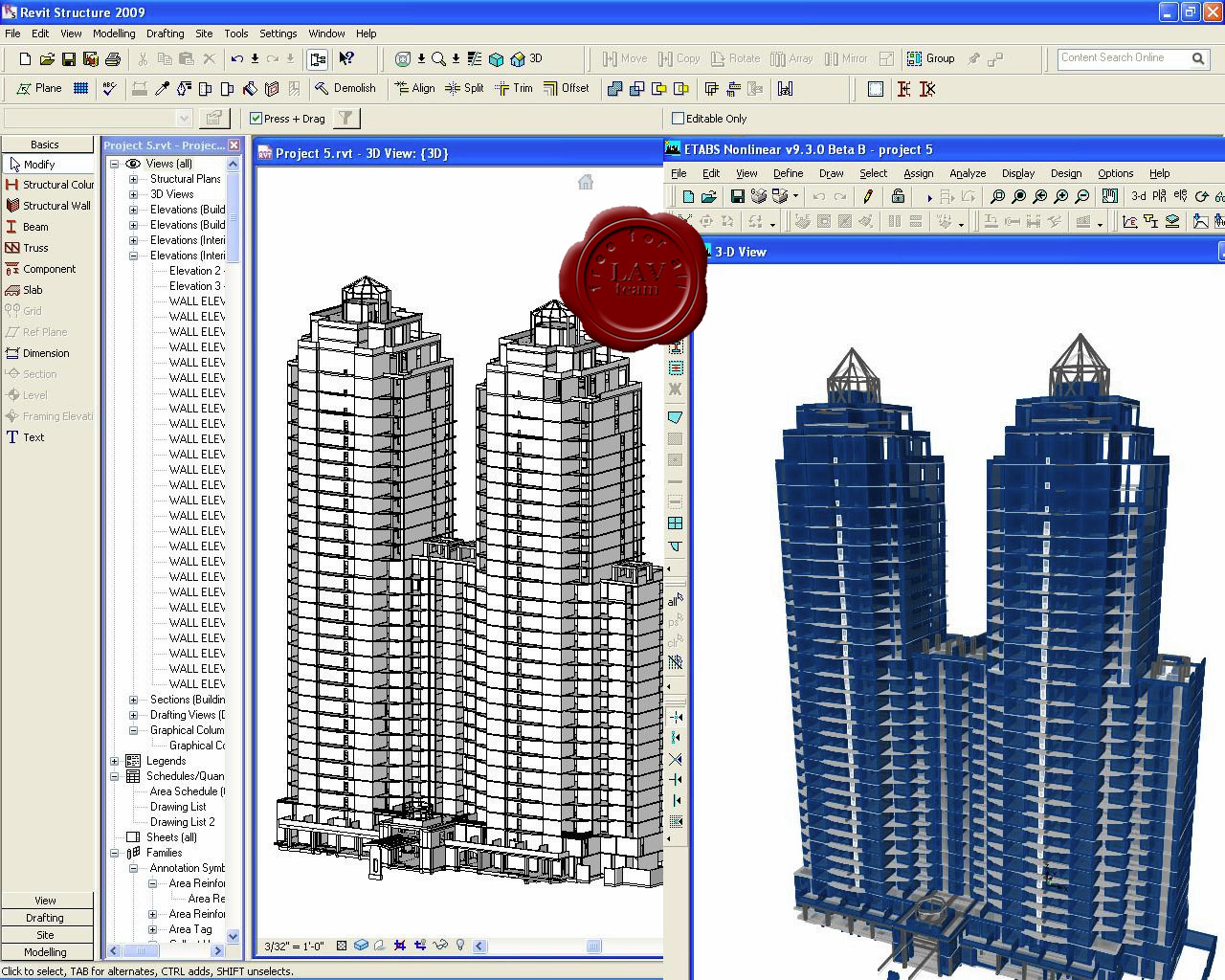Switch to the Site design bar tab
1225x980 pixels.
[48, 935]
